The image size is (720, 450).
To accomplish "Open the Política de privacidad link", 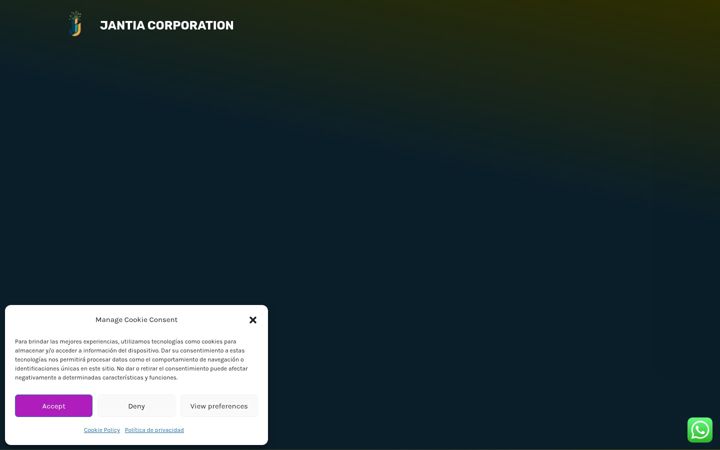I will (154, 430).
